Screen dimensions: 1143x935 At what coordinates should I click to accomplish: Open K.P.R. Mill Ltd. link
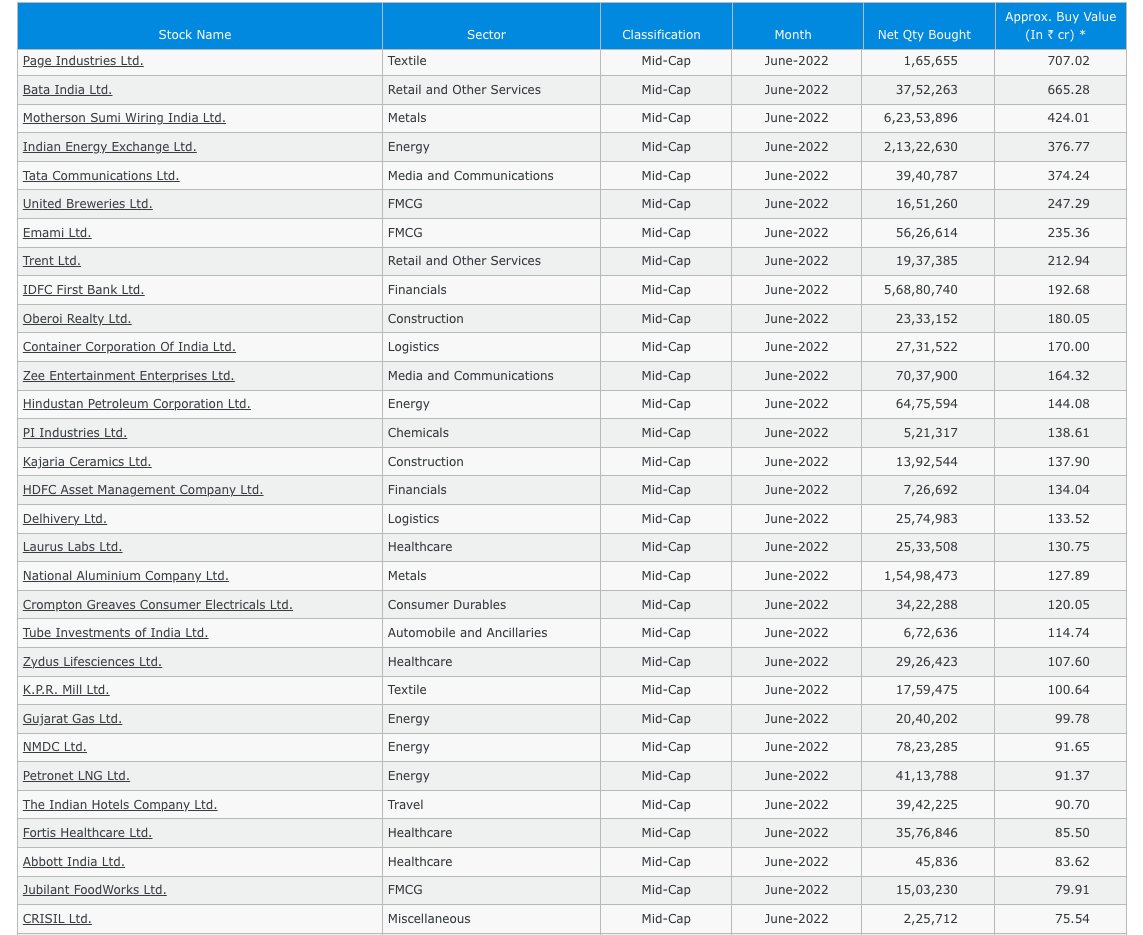[x=66, y=689]
